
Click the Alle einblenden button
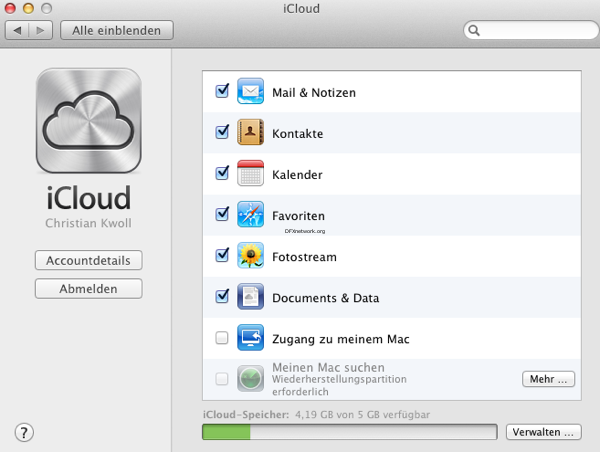click(117, 30)
